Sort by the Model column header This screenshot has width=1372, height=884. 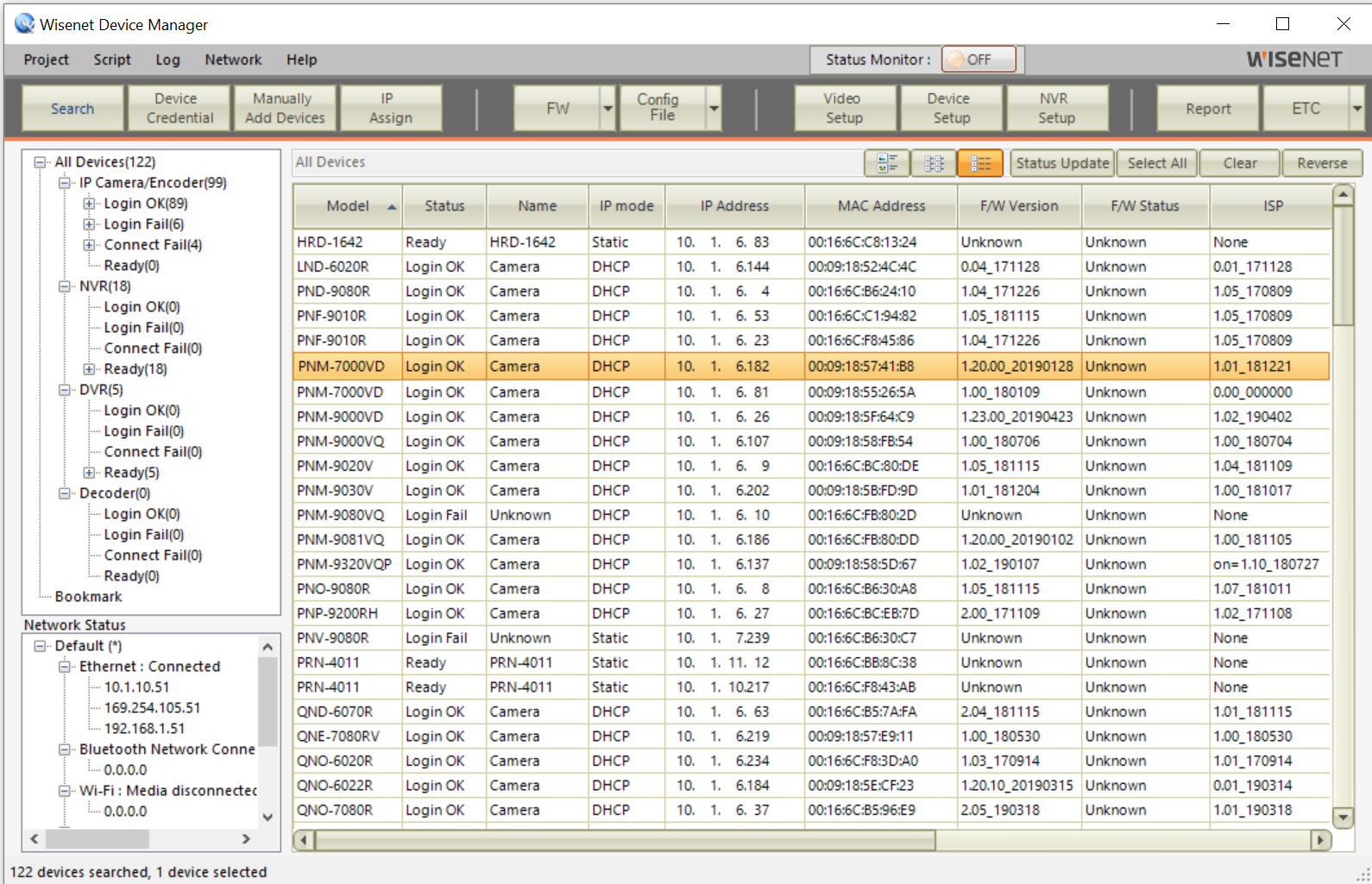tap(348, 206)
